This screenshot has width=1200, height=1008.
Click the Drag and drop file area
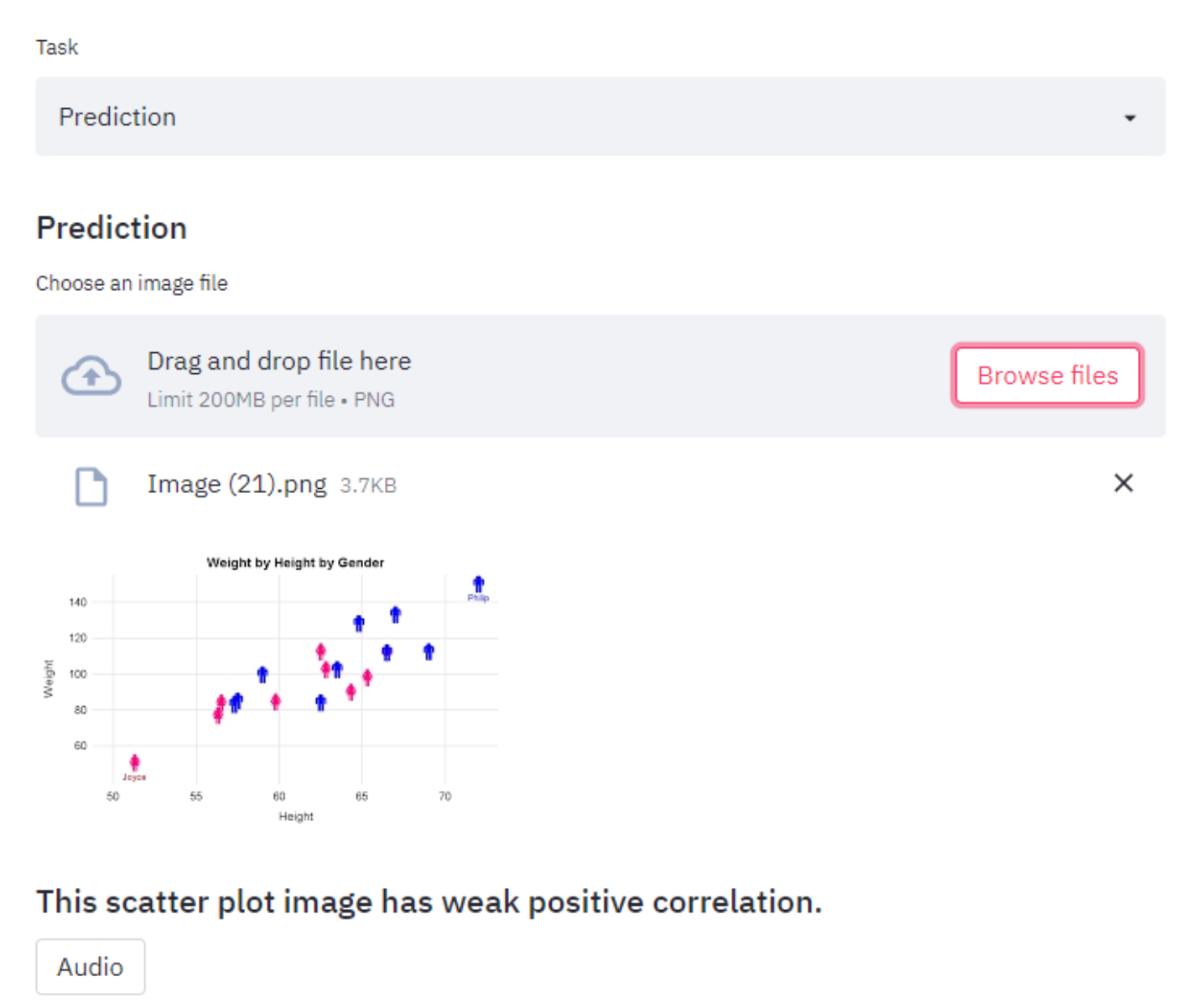coord(279,361)
